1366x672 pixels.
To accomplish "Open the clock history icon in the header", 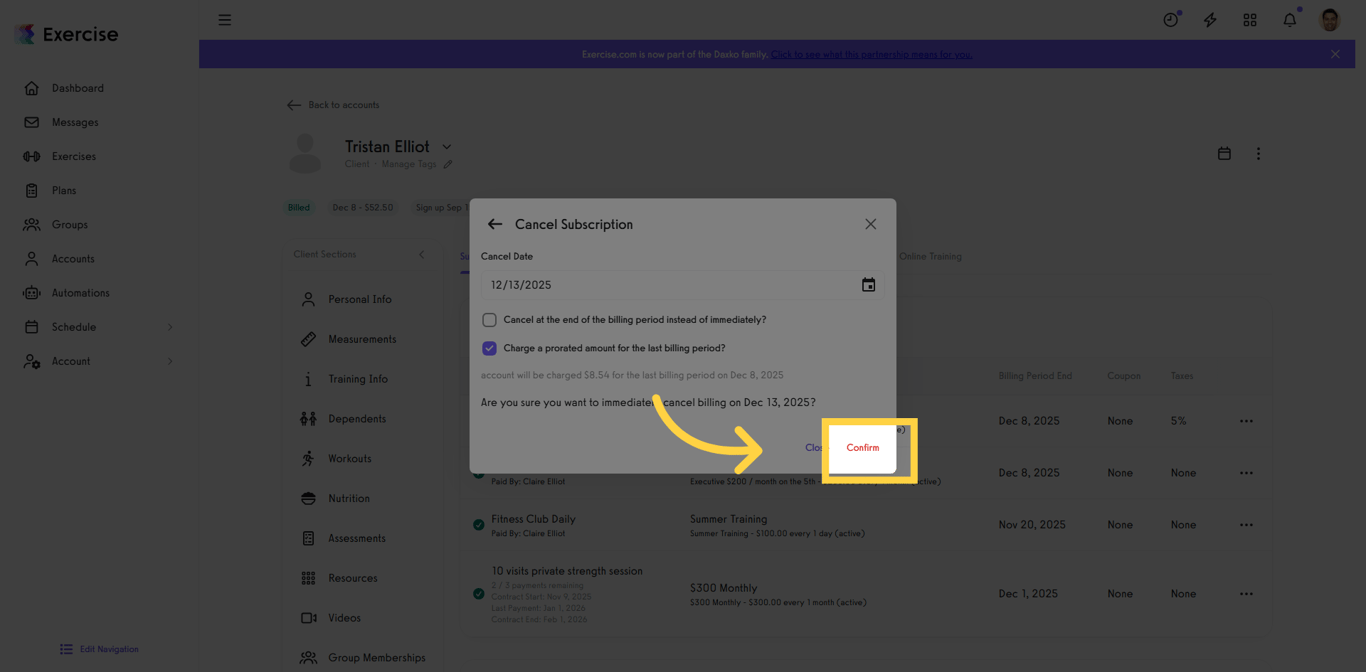I will (x=1170, y=20).
